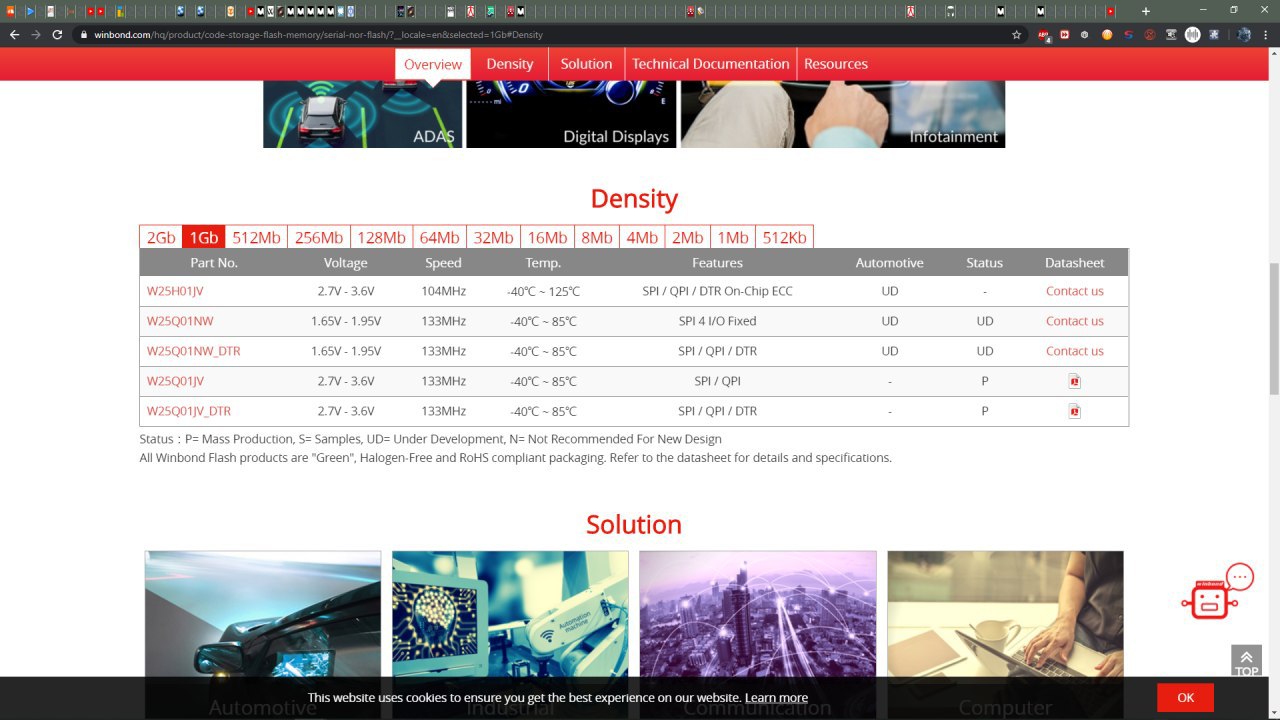Reload the Winbond page
The width and height of the screenshot is (1280, 720).
coord(58,34)
